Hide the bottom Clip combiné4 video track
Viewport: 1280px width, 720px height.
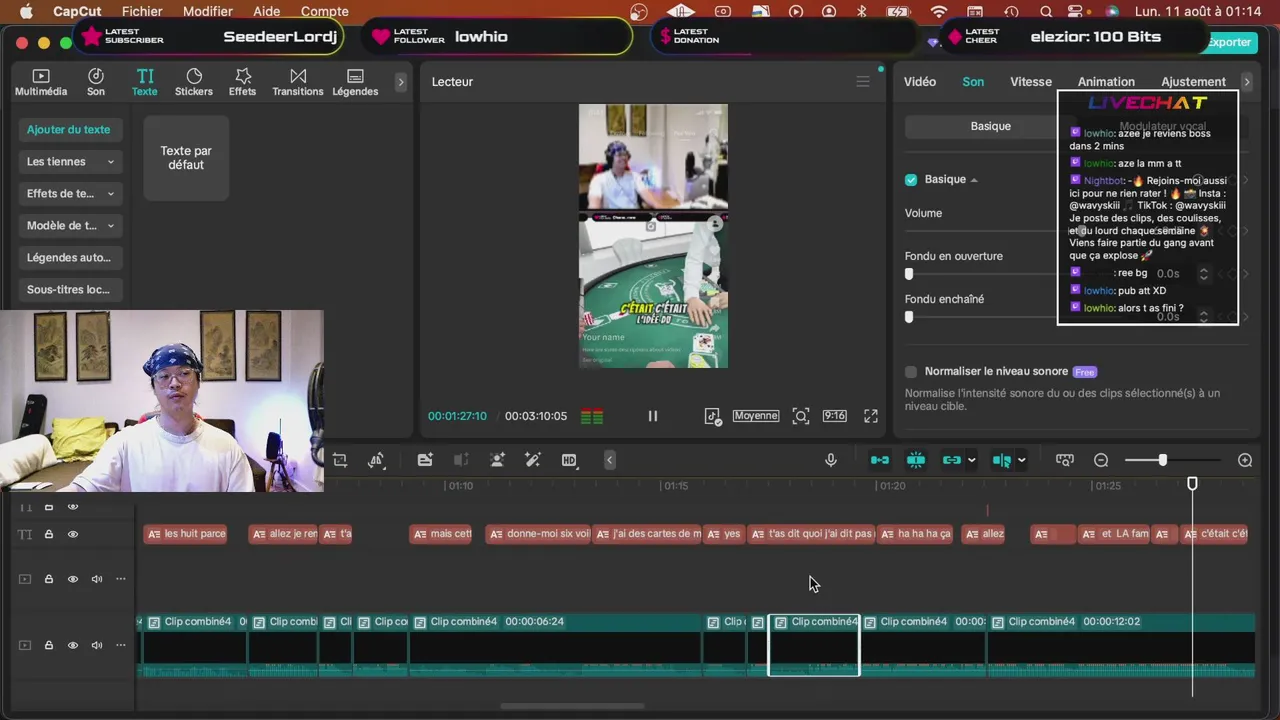73,645
